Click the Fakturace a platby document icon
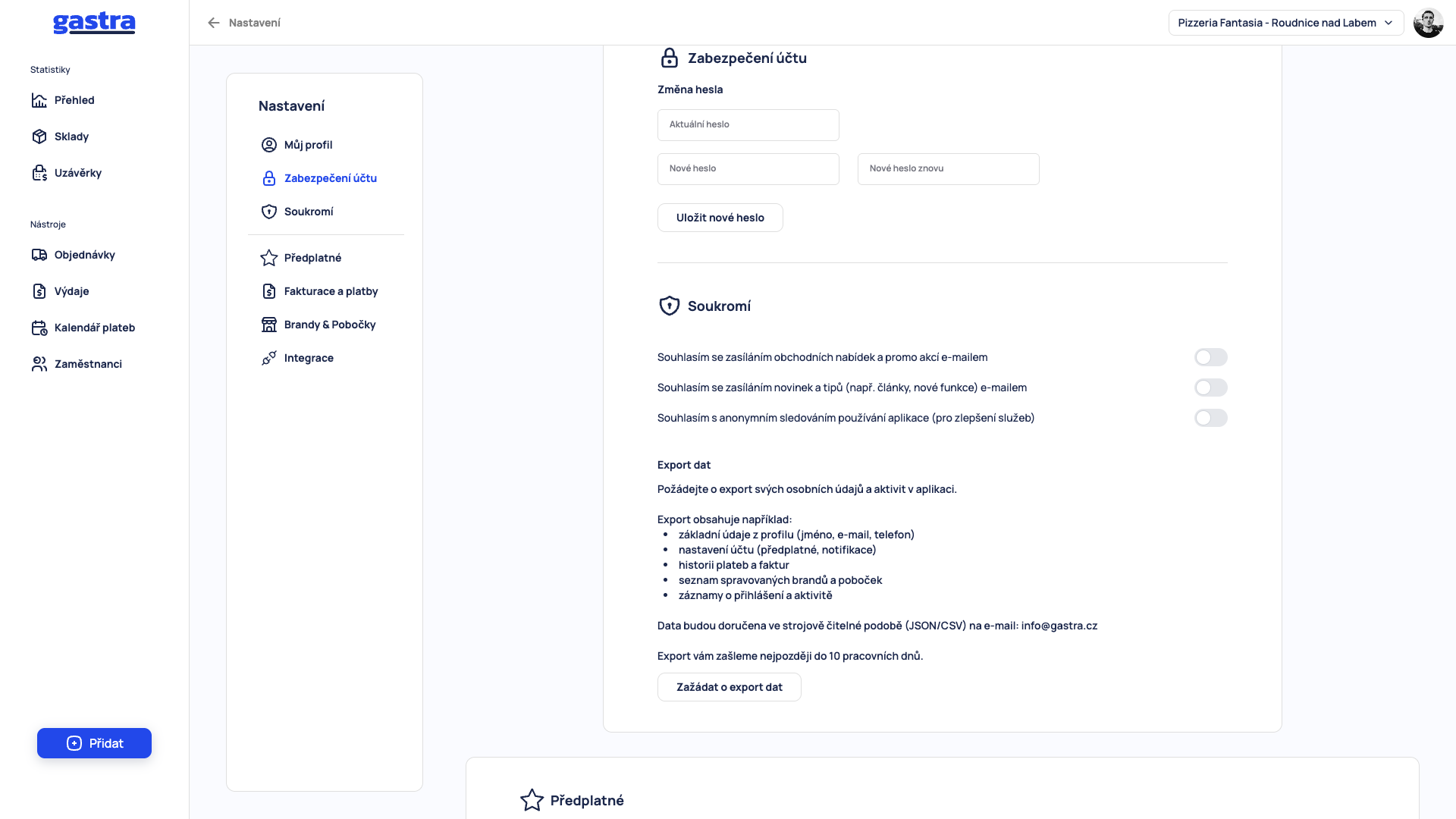The image size is (1456, 819). point(269,291)
